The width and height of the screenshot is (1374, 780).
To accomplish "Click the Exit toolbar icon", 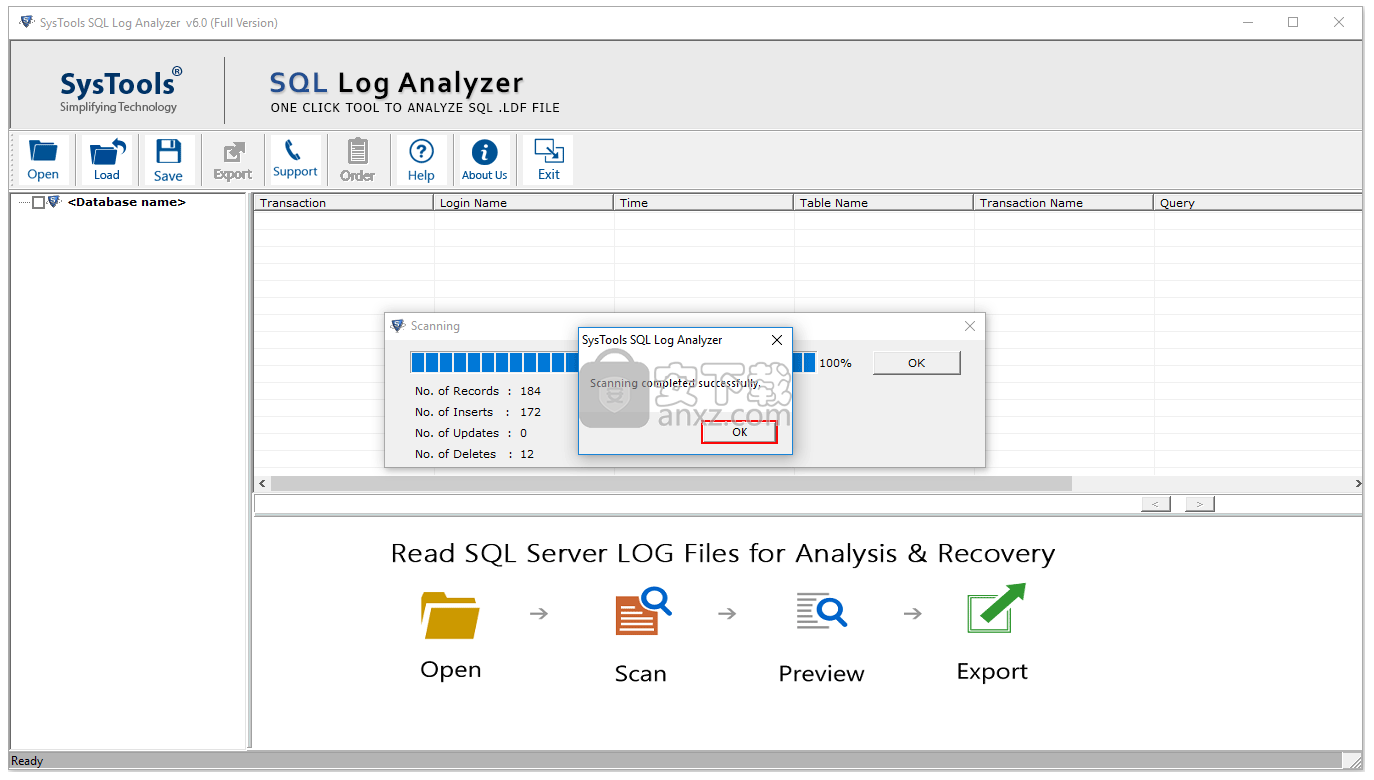I will tap(549, 160).
